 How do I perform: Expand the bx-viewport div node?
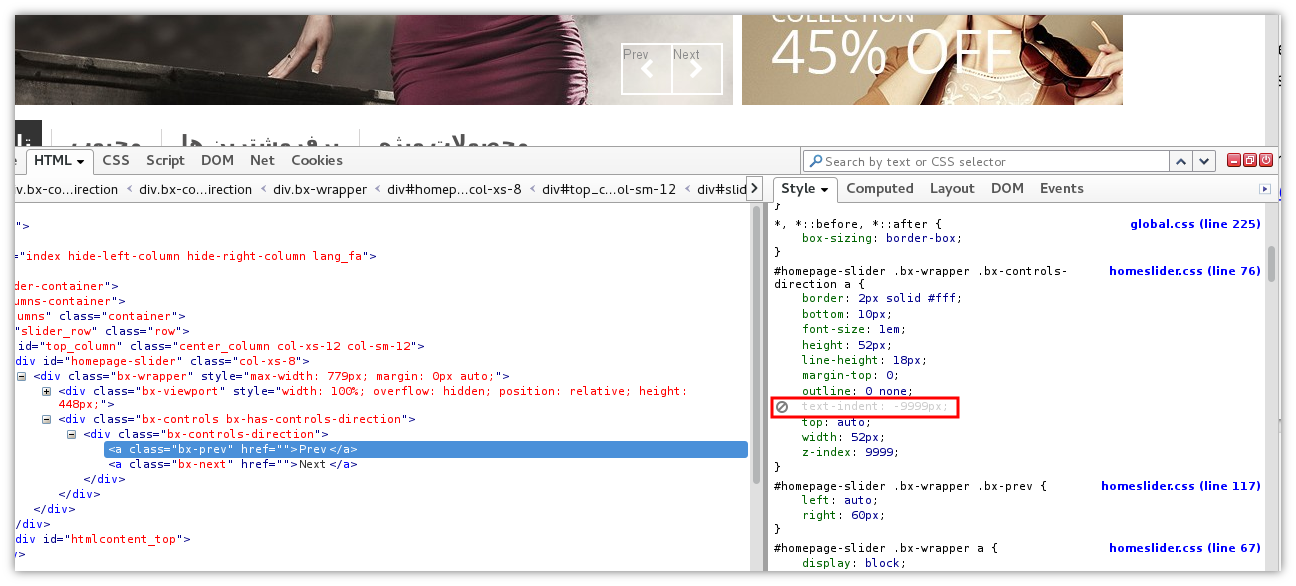(46, 391)
